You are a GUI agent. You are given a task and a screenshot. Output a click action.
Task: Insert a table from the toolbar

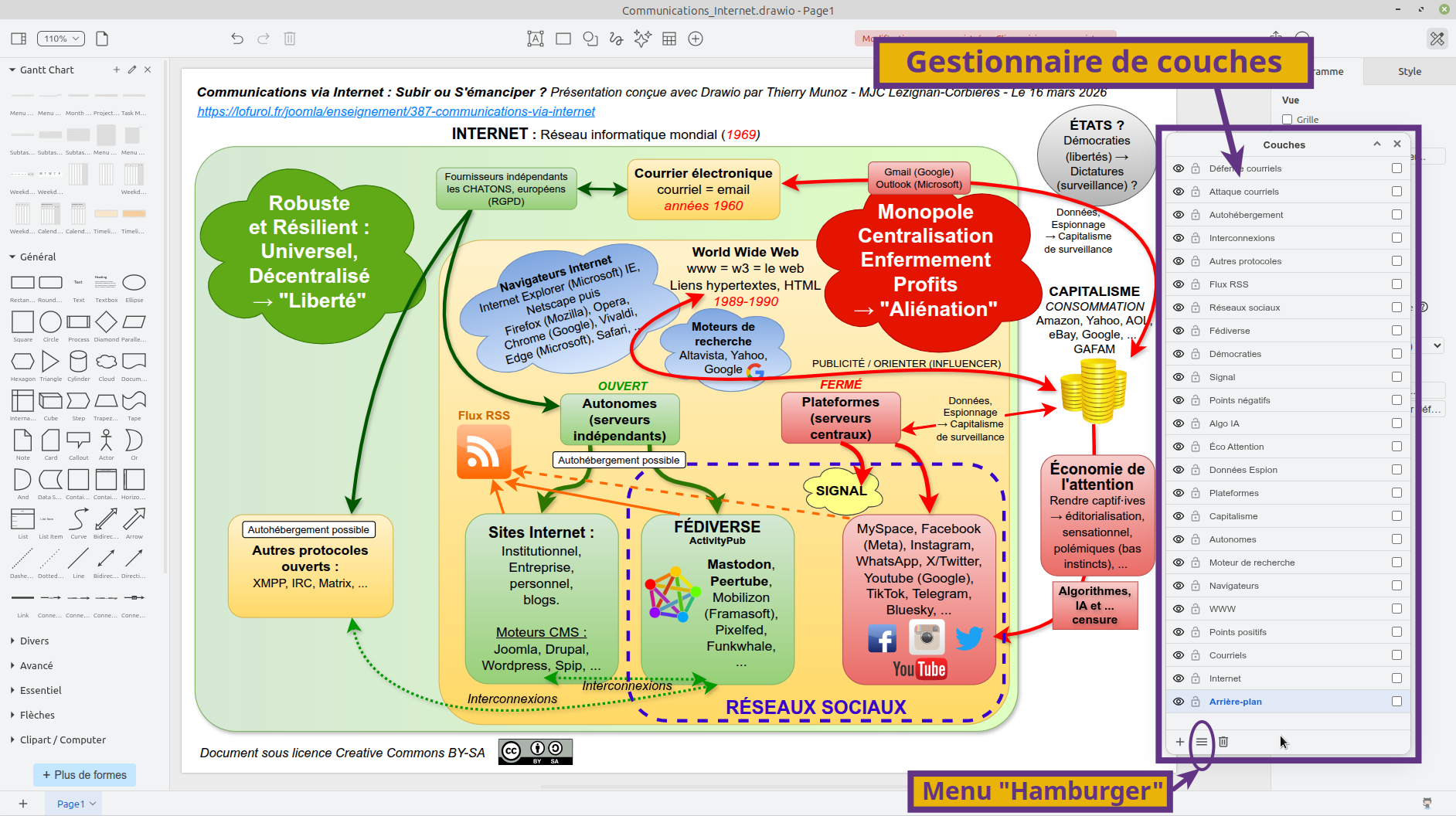pyautogui.click(x=669, y=39)
